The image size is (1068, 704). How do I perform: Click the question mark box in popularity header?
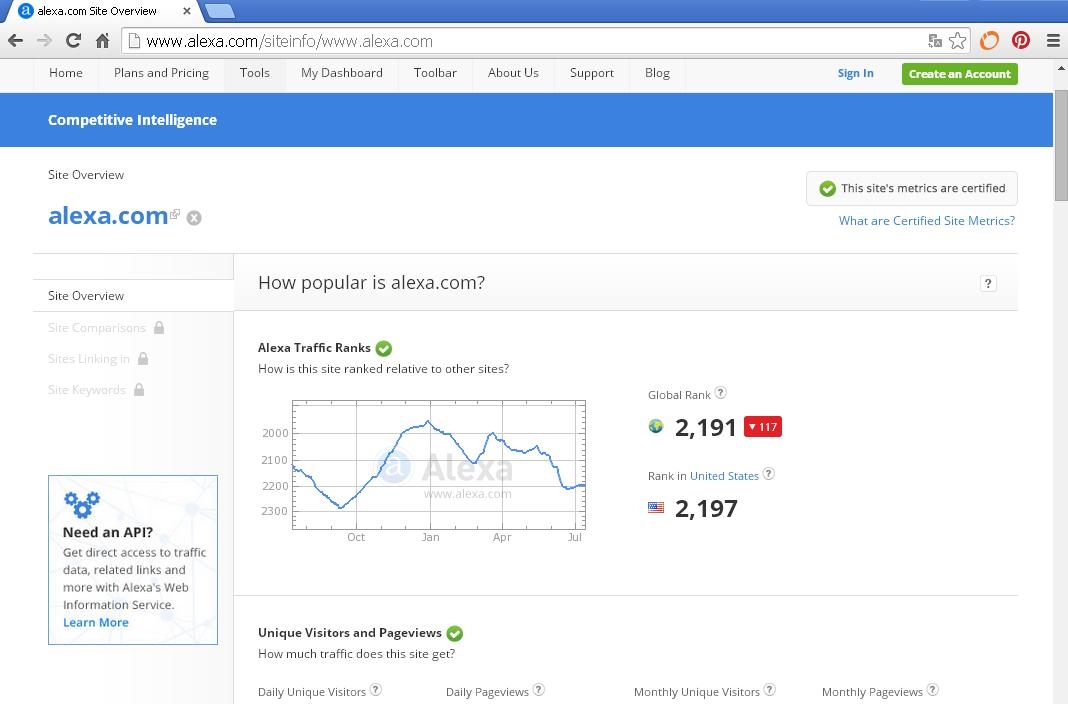point(988,283)
